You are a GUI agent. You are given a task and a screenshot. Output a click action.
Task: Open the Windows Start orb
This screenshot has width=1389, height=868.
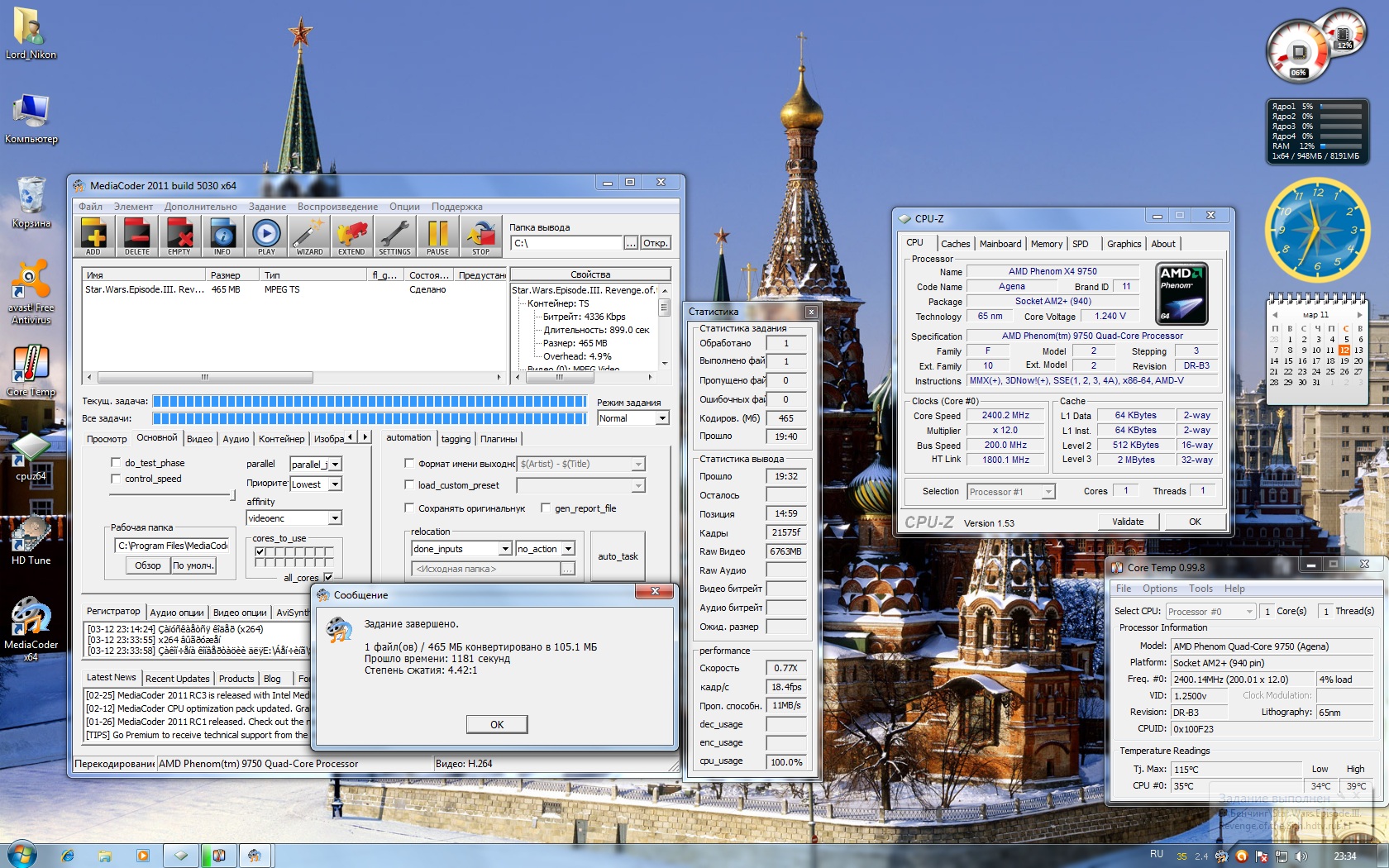tap(21, 855)
